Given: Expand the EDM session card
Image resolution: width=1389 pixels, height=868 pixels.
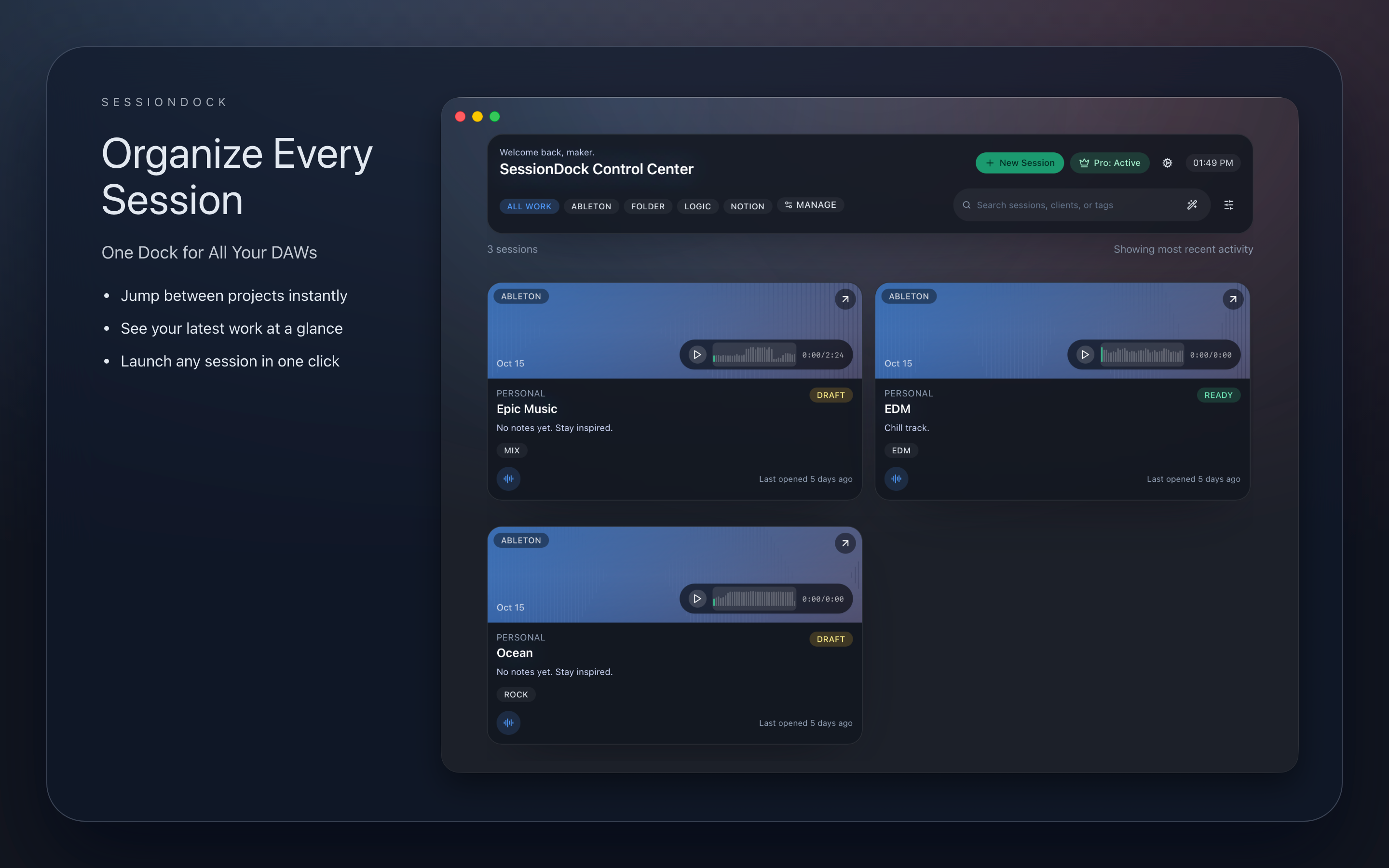Looking at the screenshot, I should (x=1232, y=299).
